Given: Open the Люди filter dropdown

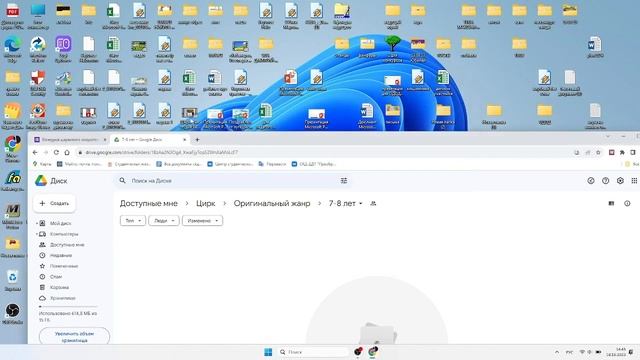Looking at the screenshot, I should point(164,220).
